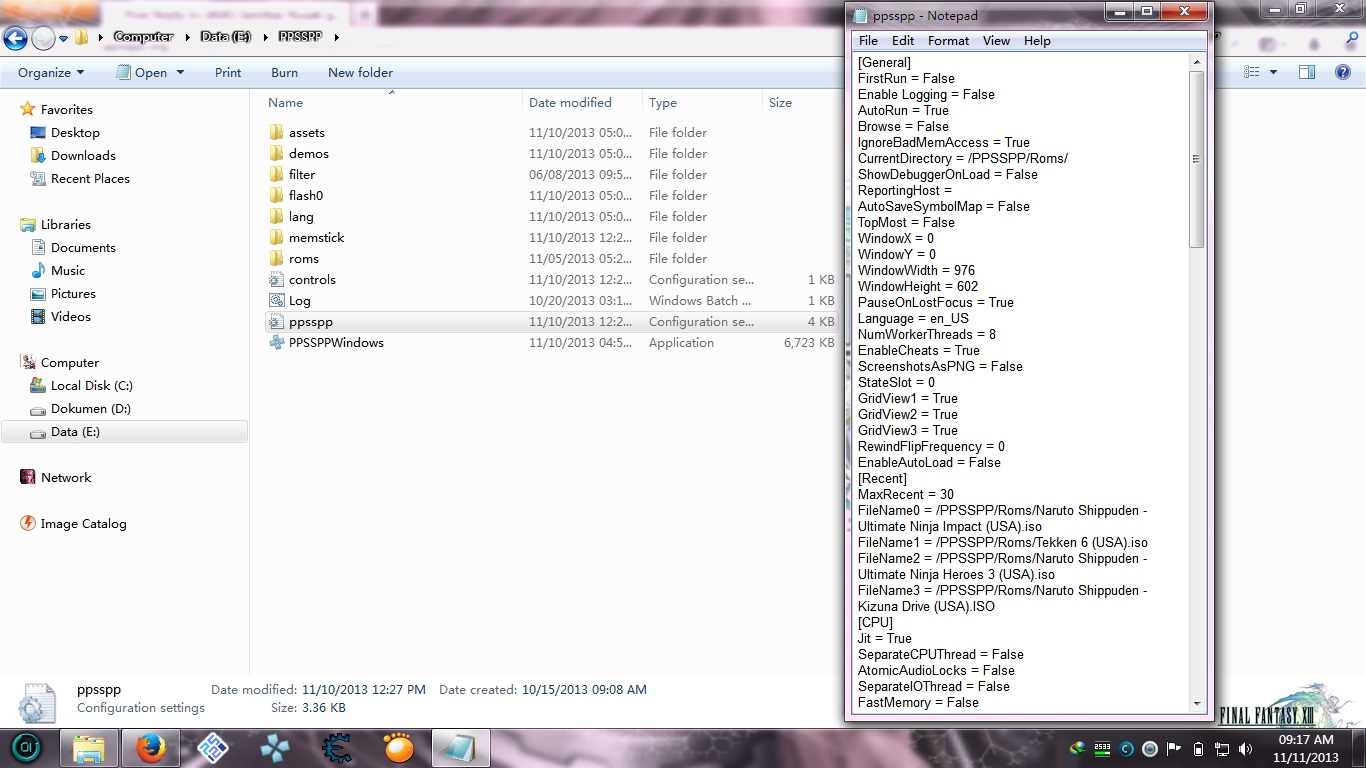
Task: Click the Action Center flag icon
Action: click(x=1174, y=748)
